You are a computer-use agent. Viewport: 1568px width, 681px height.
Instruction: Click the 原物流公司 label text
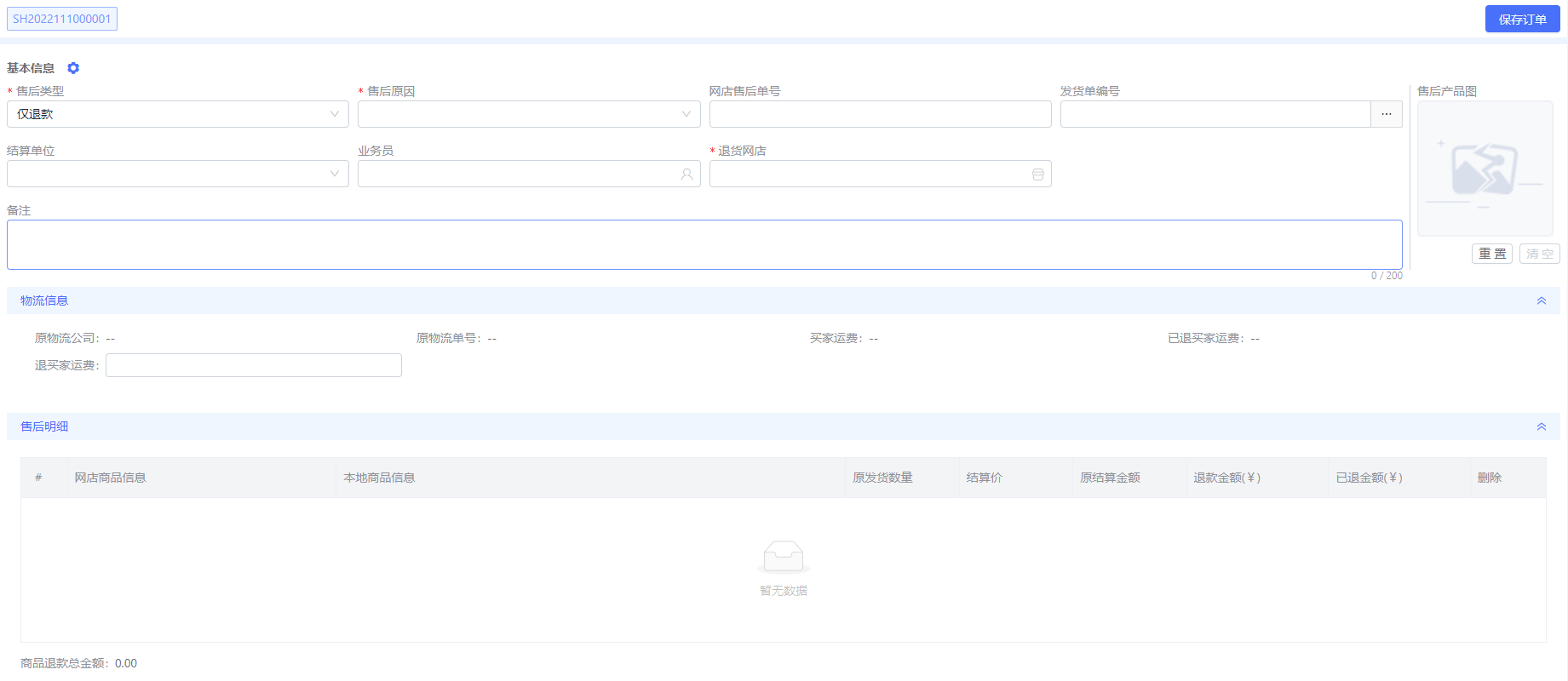(67, 338)
